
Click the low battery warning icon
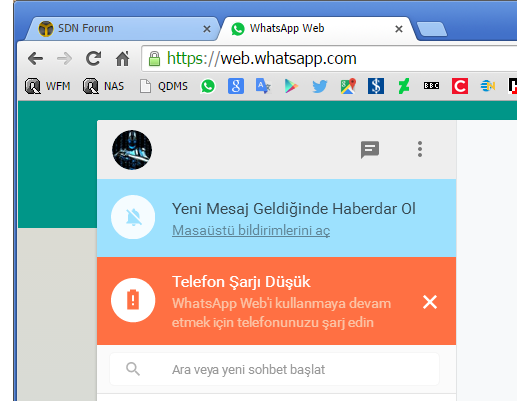[x=133, y=300]
